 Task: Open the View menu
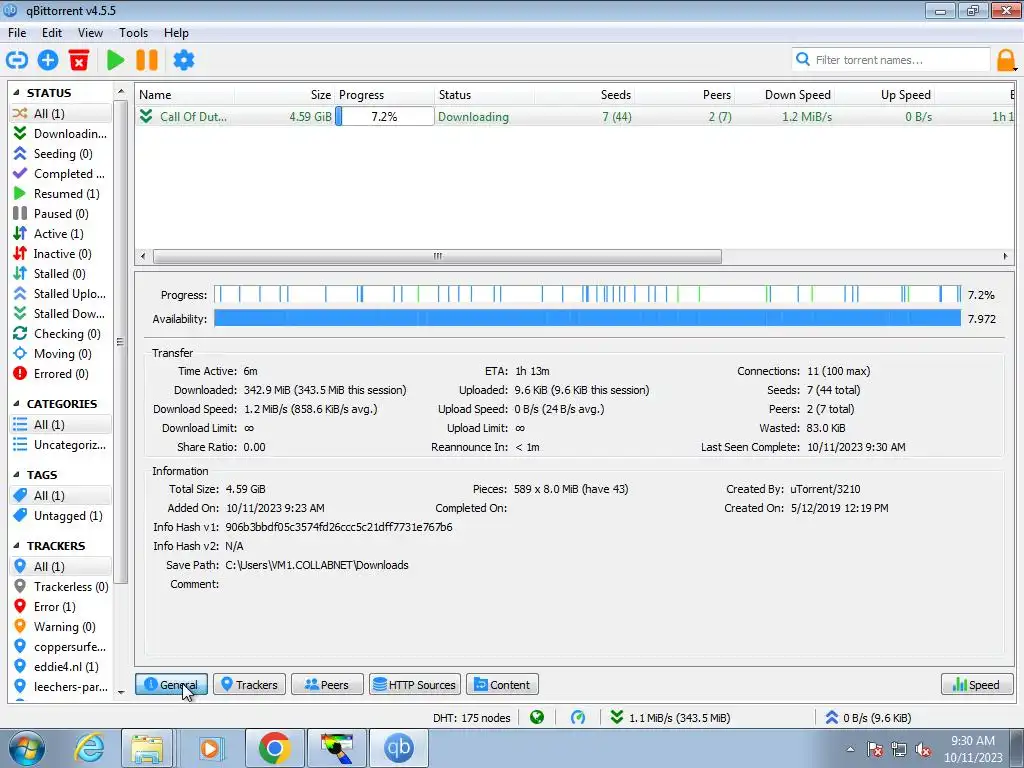coord(90,33)
